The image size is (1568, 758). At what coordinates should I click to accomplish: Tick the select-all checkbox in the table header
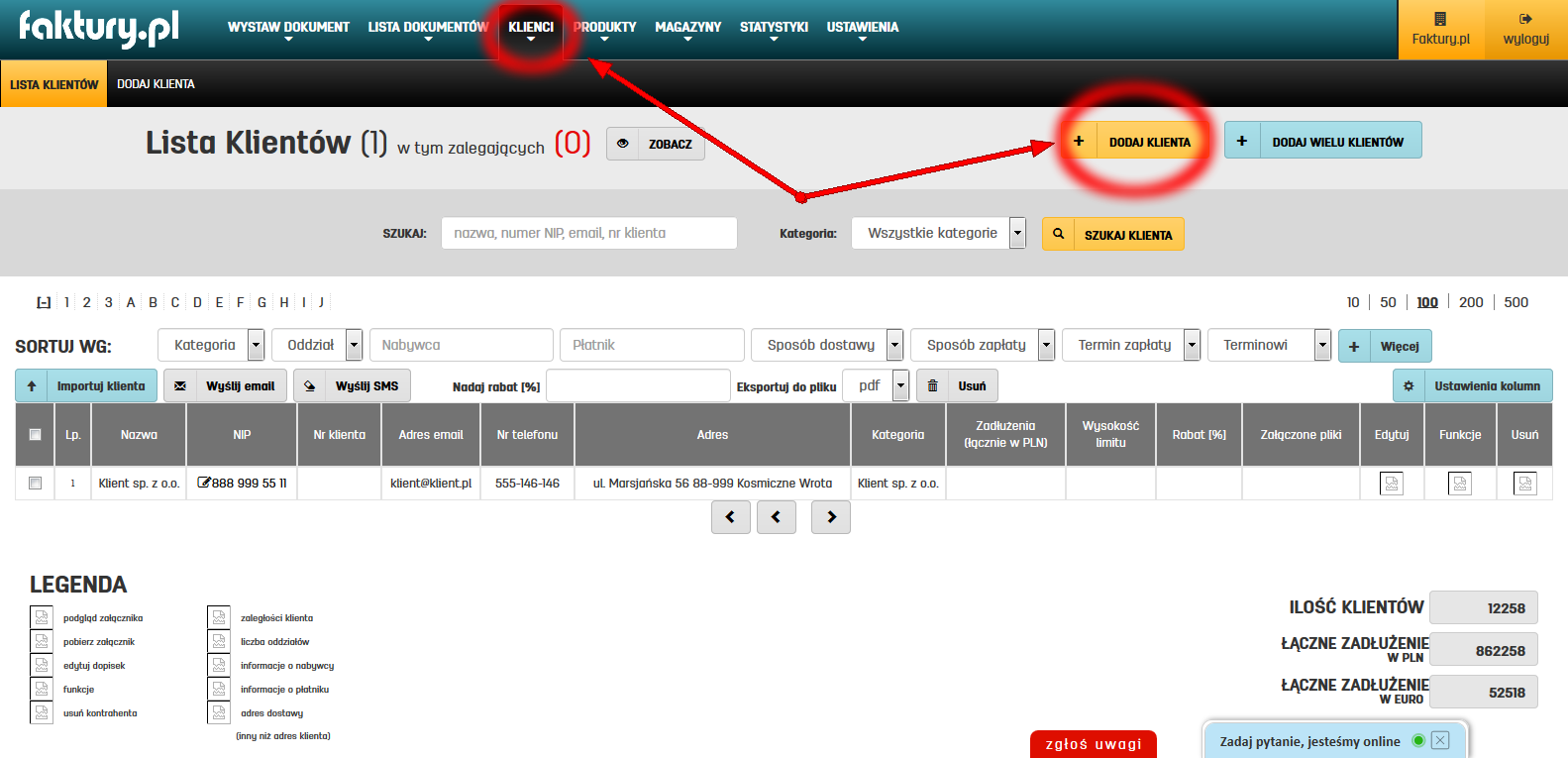[x=36, y=435]
